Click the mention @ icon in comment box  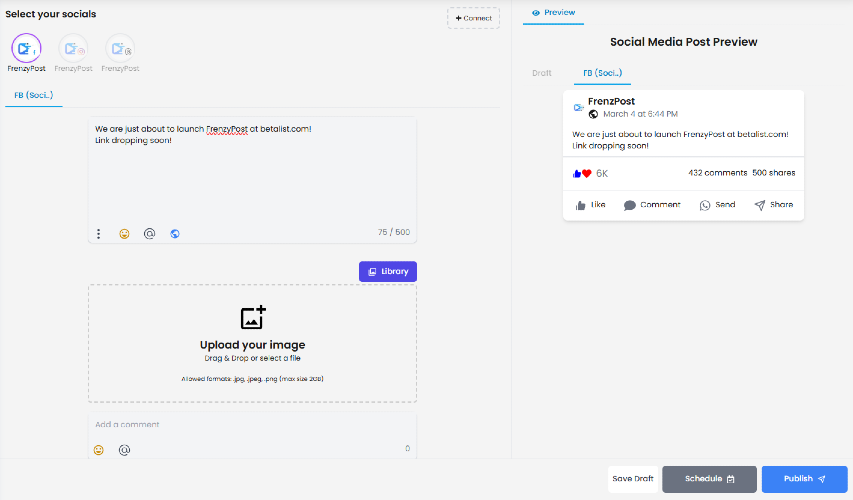click(x=124, y=450)
